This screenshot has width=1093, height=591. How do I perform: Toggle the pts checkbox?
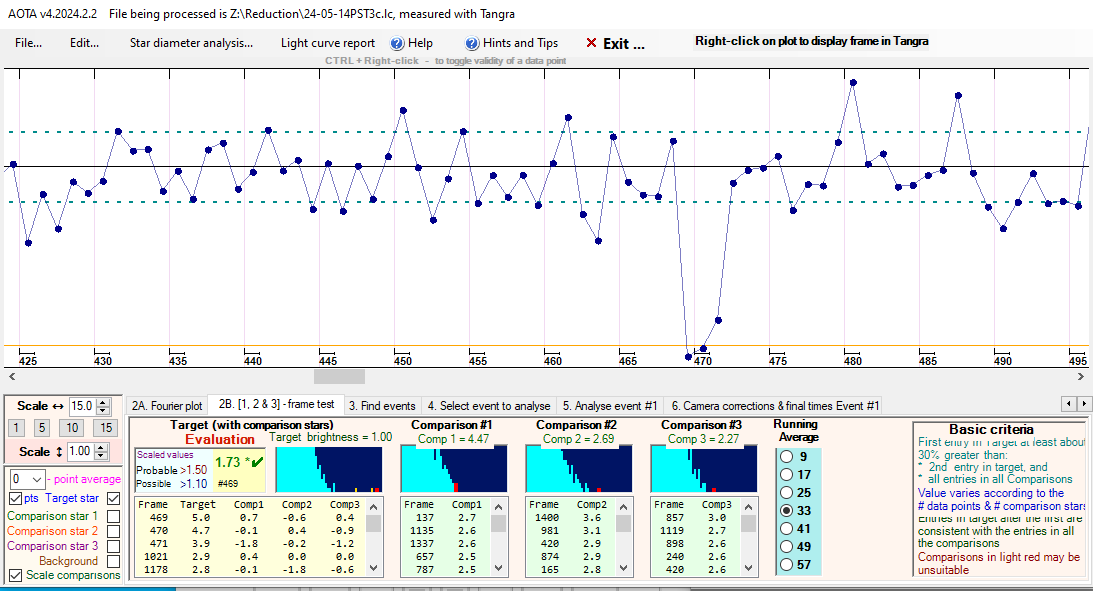tap(15, 498)
